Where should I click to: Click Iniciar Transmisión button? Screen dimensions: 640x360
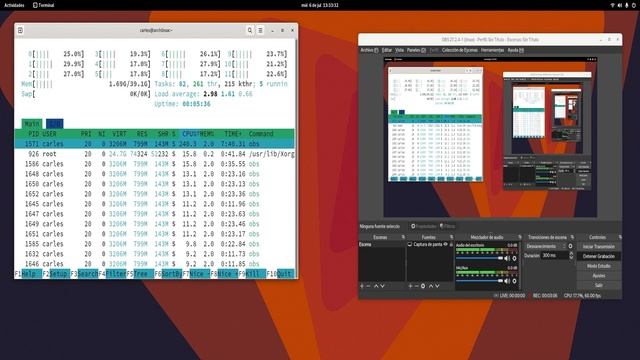click(599, 247)
